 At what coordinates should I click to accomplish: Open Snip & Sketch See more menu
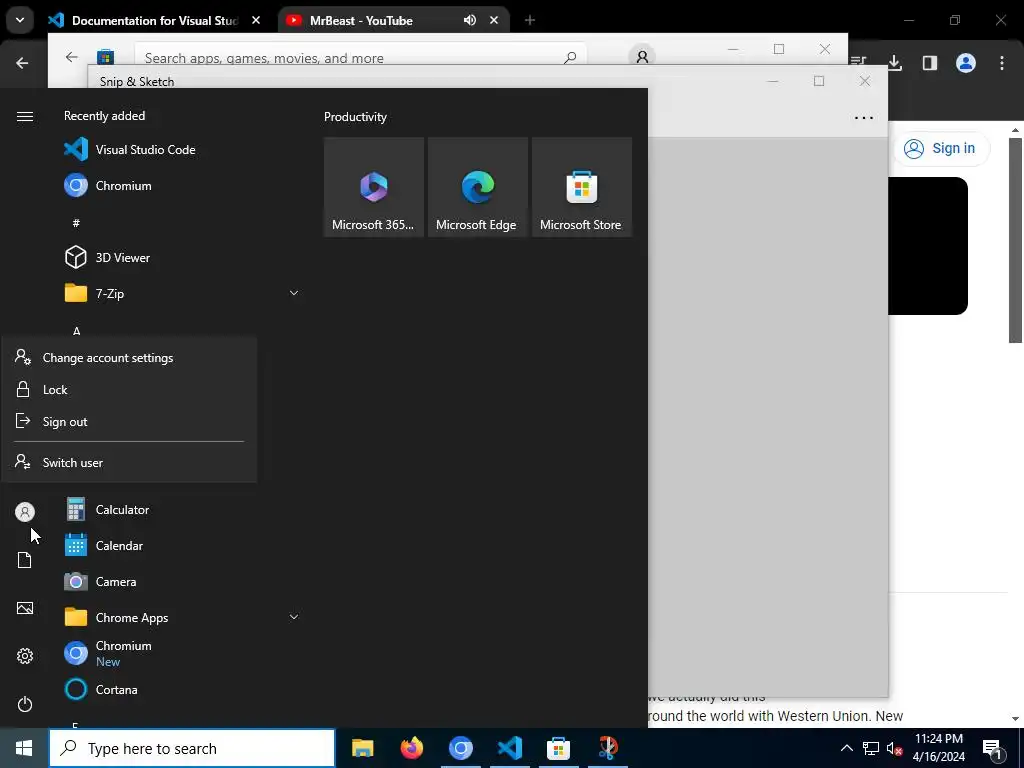tap(863, 118)
